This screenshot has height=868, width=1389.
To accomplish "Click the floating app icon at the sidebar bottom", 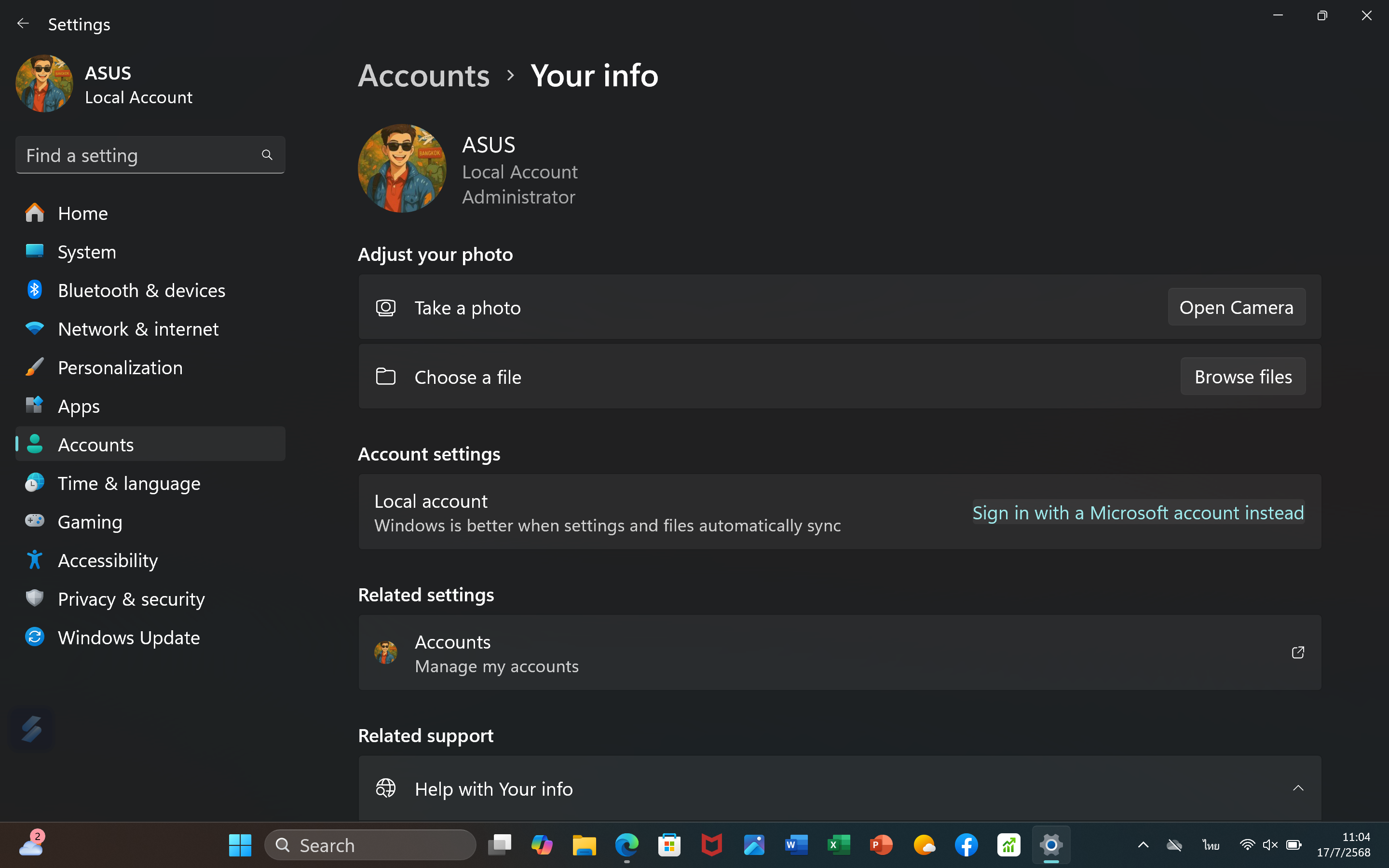I will 31,729.
